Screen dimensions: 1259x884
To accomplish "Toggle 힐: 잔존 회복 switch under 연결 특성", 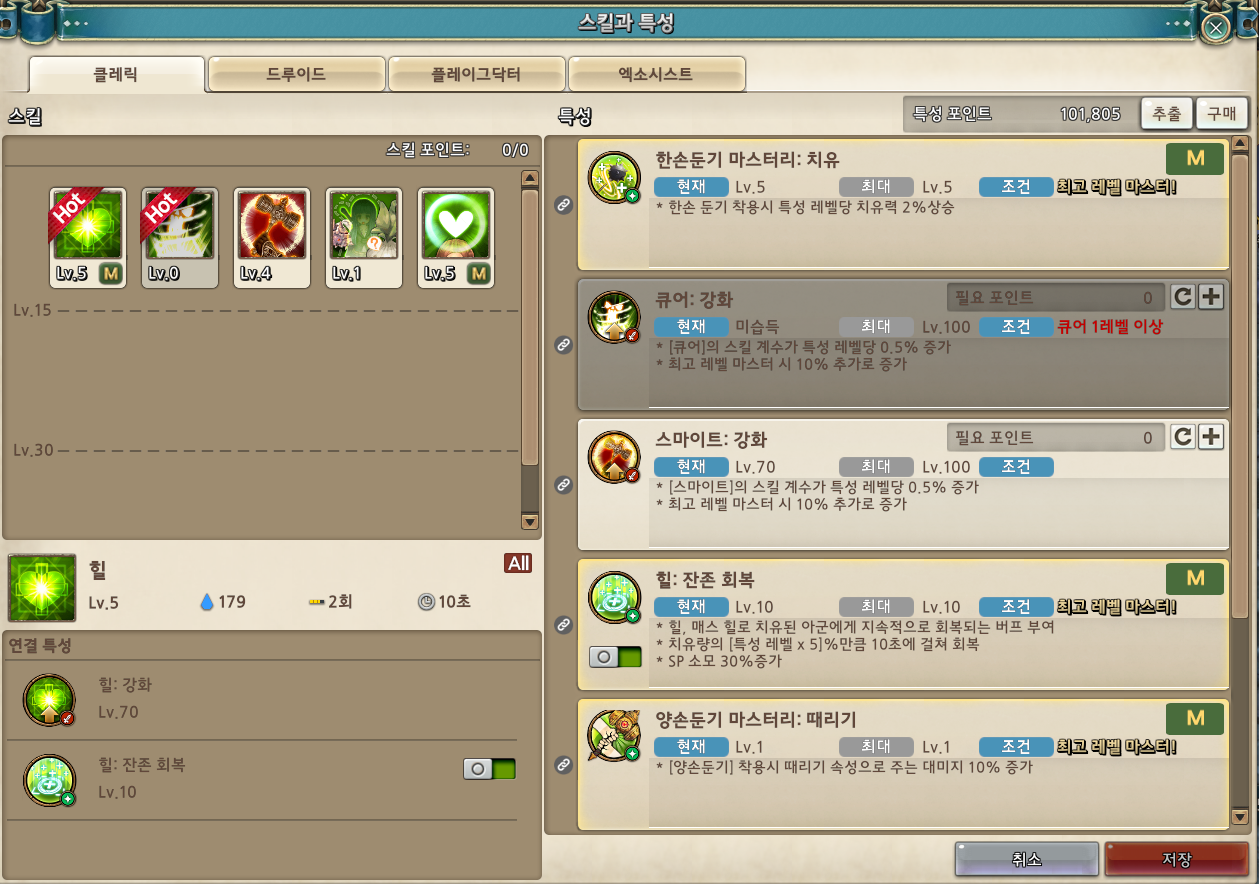I will pyautogui.click(x=489, y=769).
